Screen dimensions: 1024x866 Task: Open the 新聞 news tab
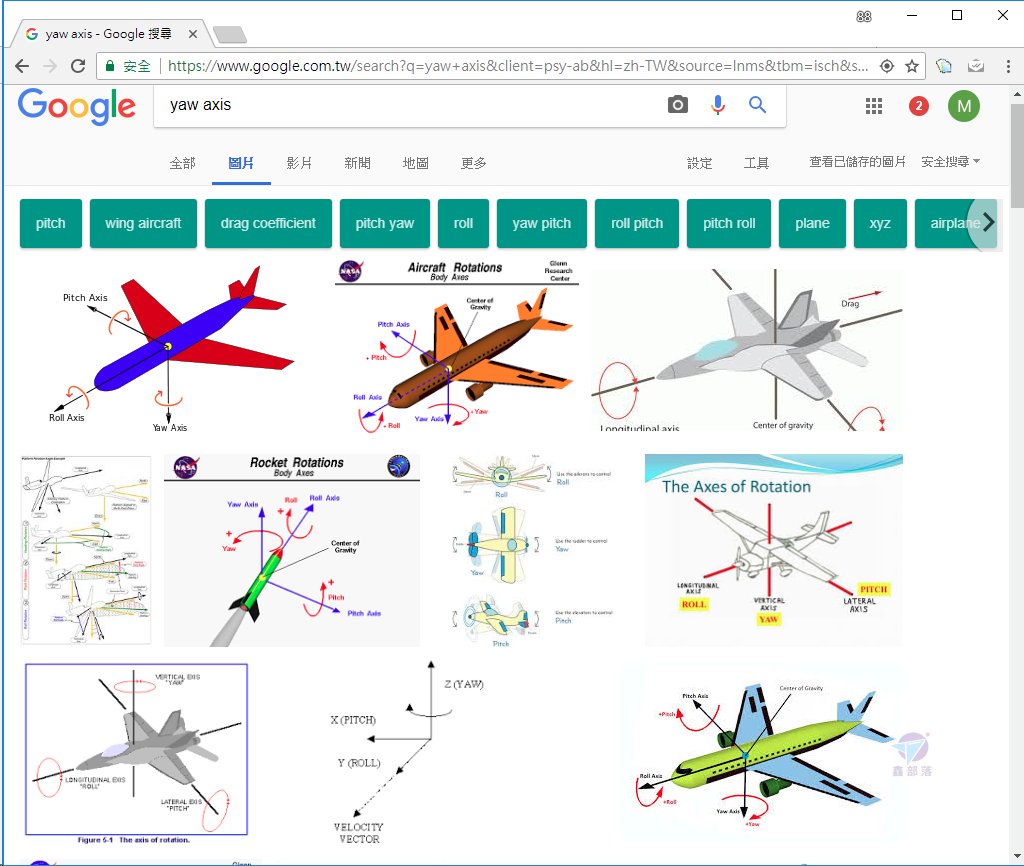click(357, 163)
